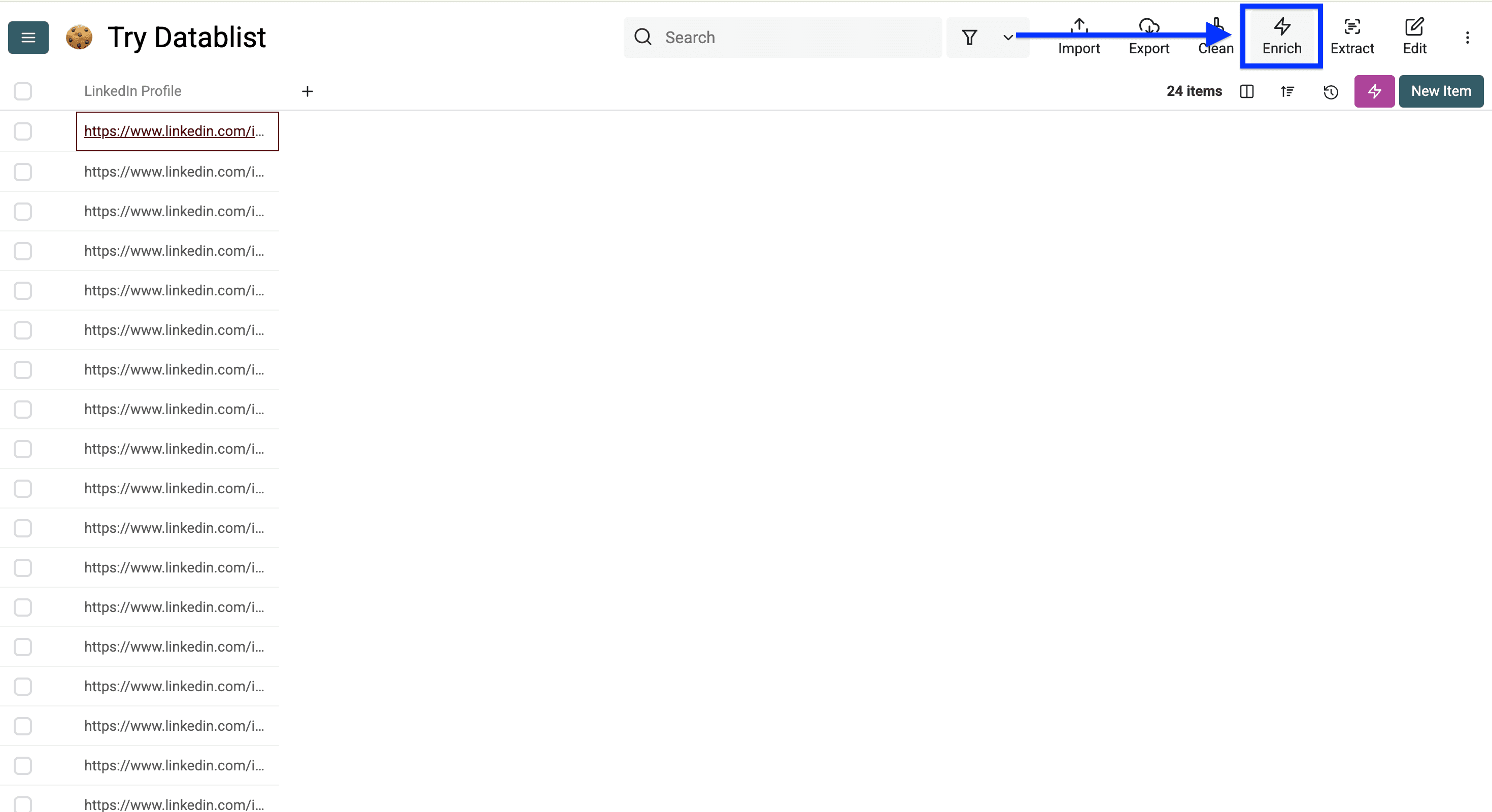Check the select-all checkbox in header
Image resolution: width=1492 pixels, height=812 pixels.
[x=23, y=91]
